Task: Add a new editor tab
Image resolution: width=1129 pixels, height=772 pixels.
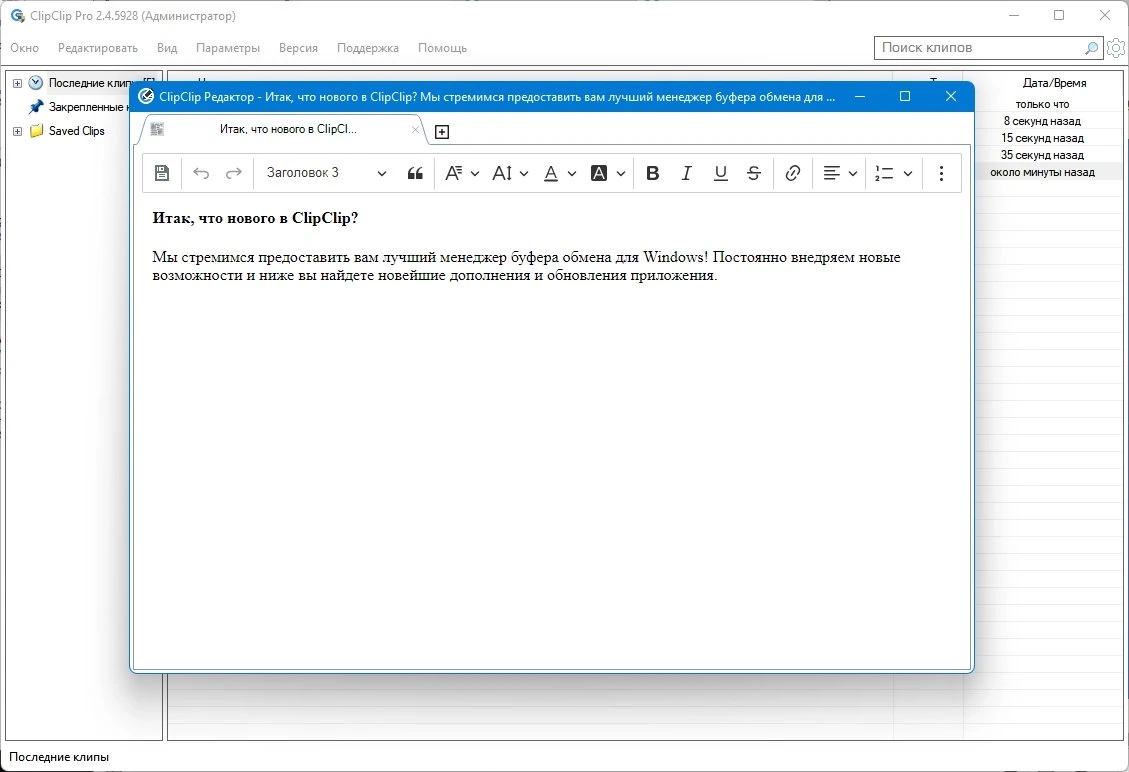Action: [x=442, y=132]
